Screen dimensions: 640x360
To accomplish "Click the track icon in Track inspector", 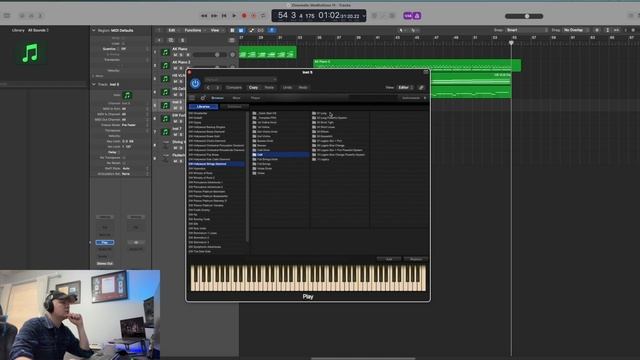I will (127, 95).
